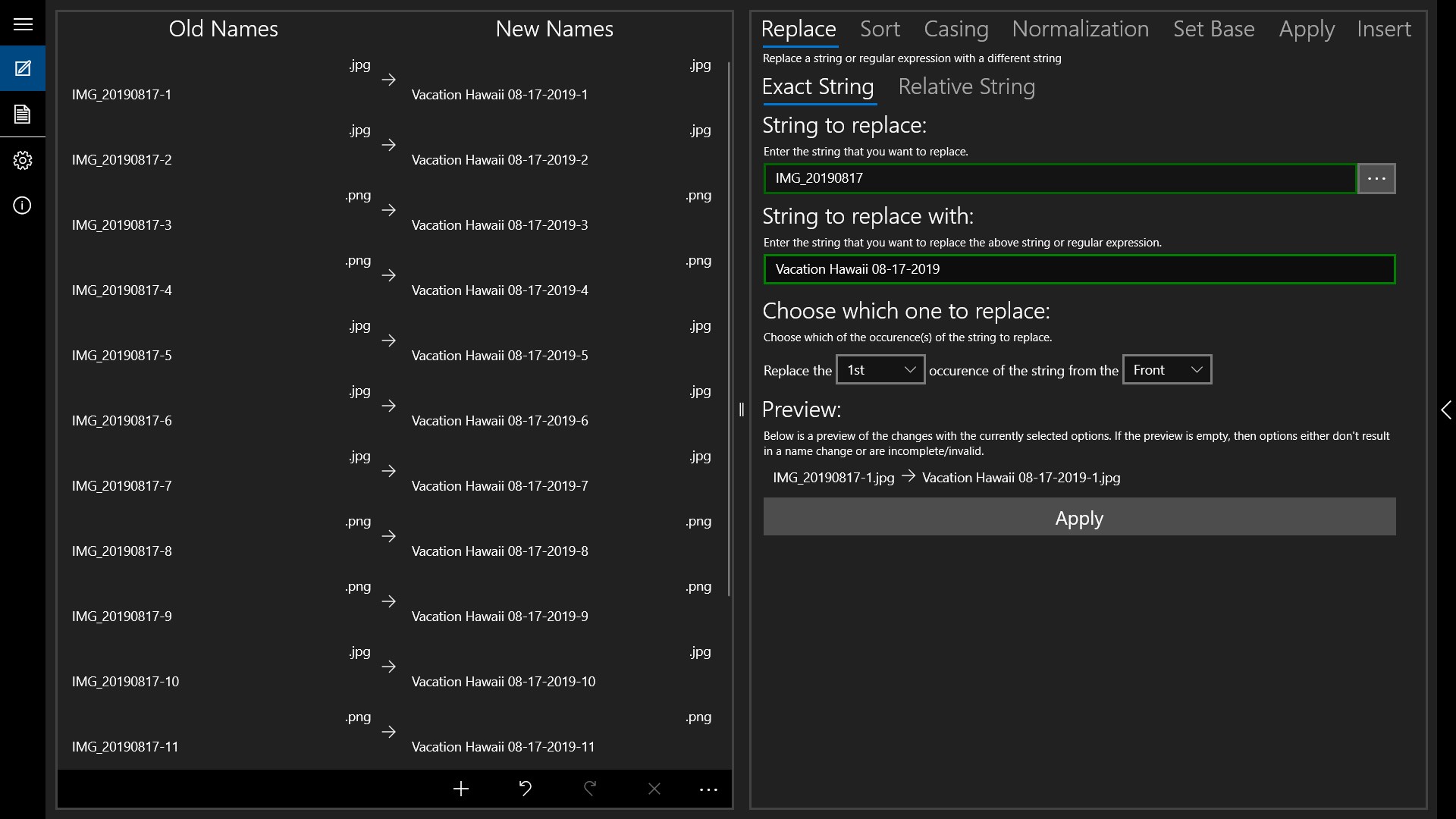
Task: Open the settings gear icon
Action: (x=23, y=160)
